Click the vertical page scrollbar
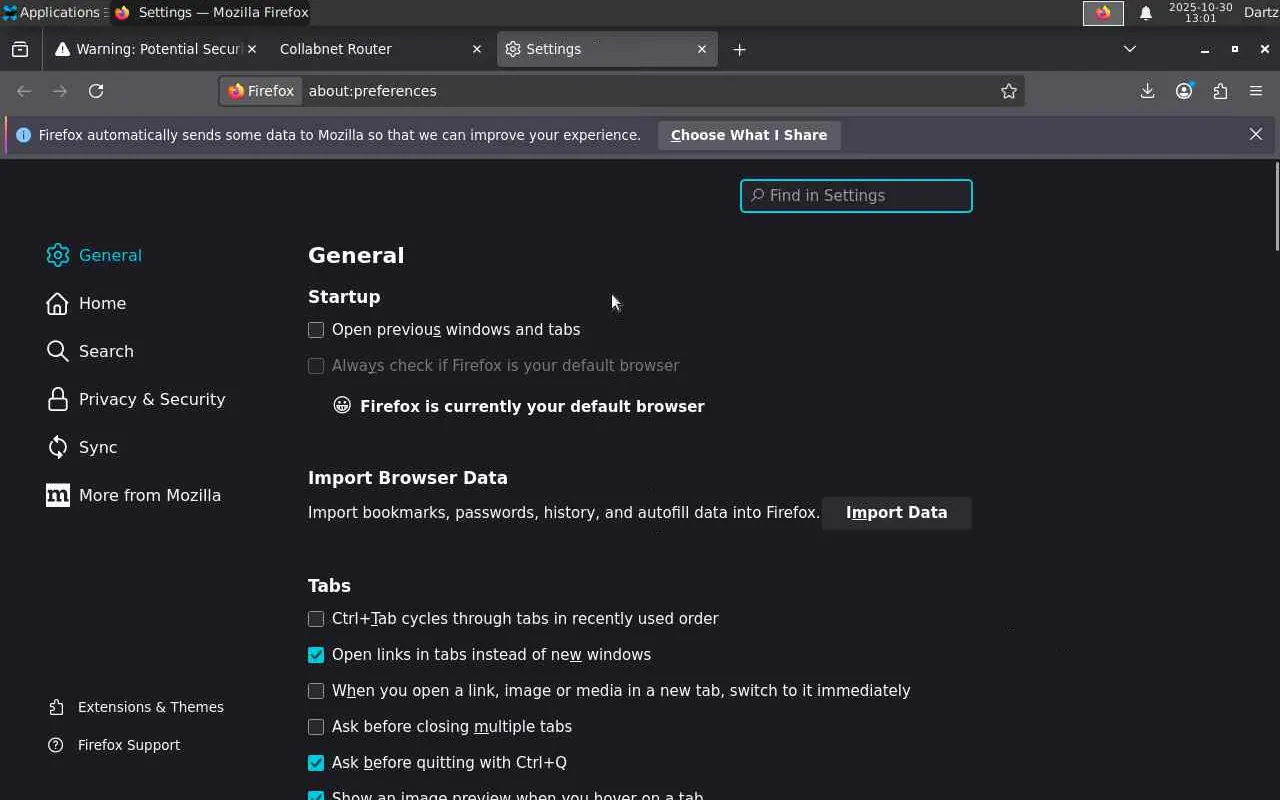Viewport: 1280px width, 800px height. click(x=1276, y=210)
